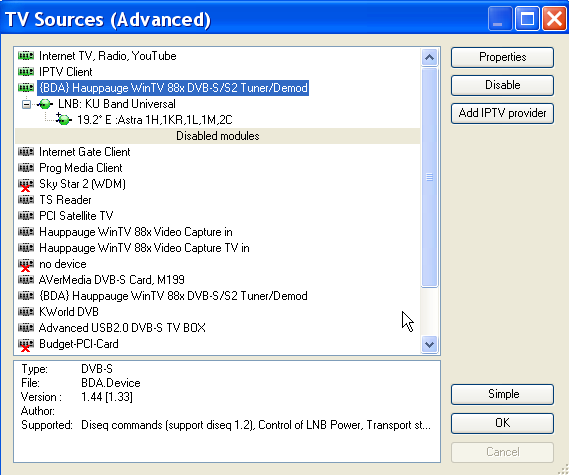Viewport: 569px width, 475px height.
Task: Click the version value 1.44 [1.33]
Action: [107, 397]
